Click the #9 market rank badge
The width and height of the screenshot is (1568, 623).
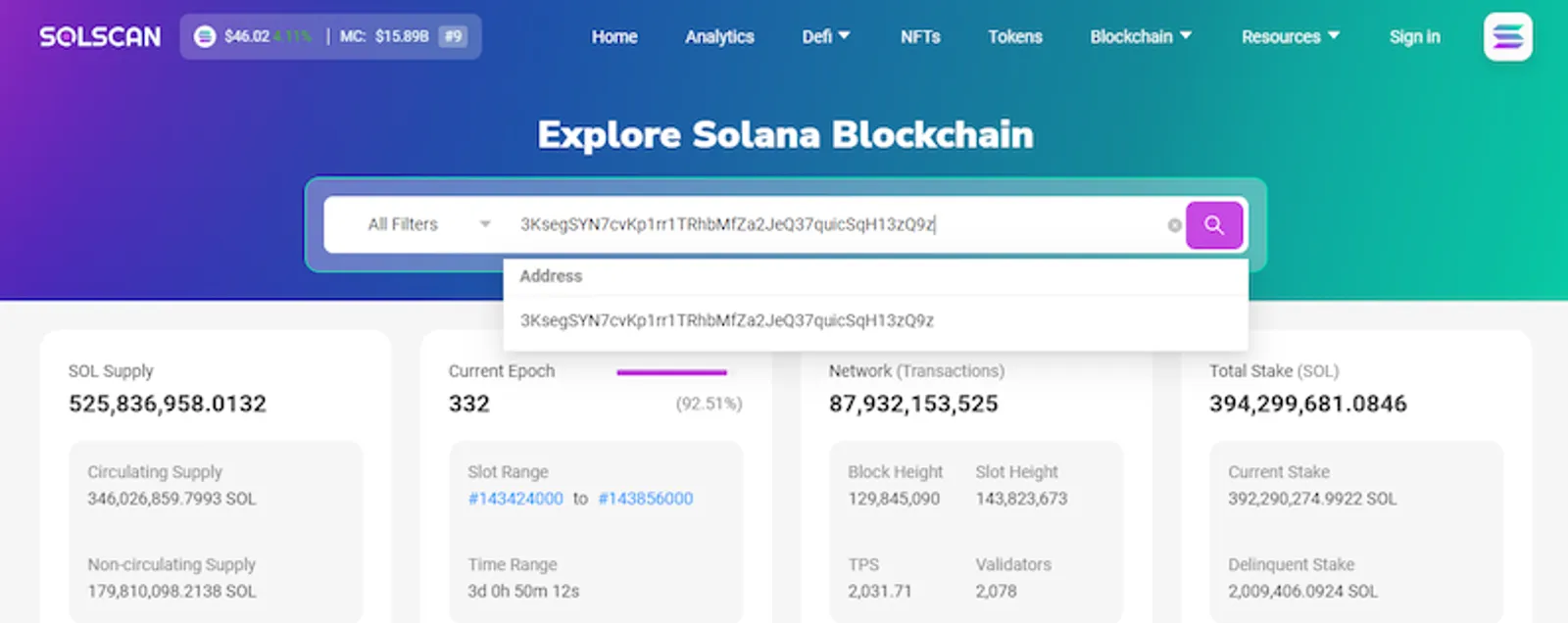pos(453,36)
